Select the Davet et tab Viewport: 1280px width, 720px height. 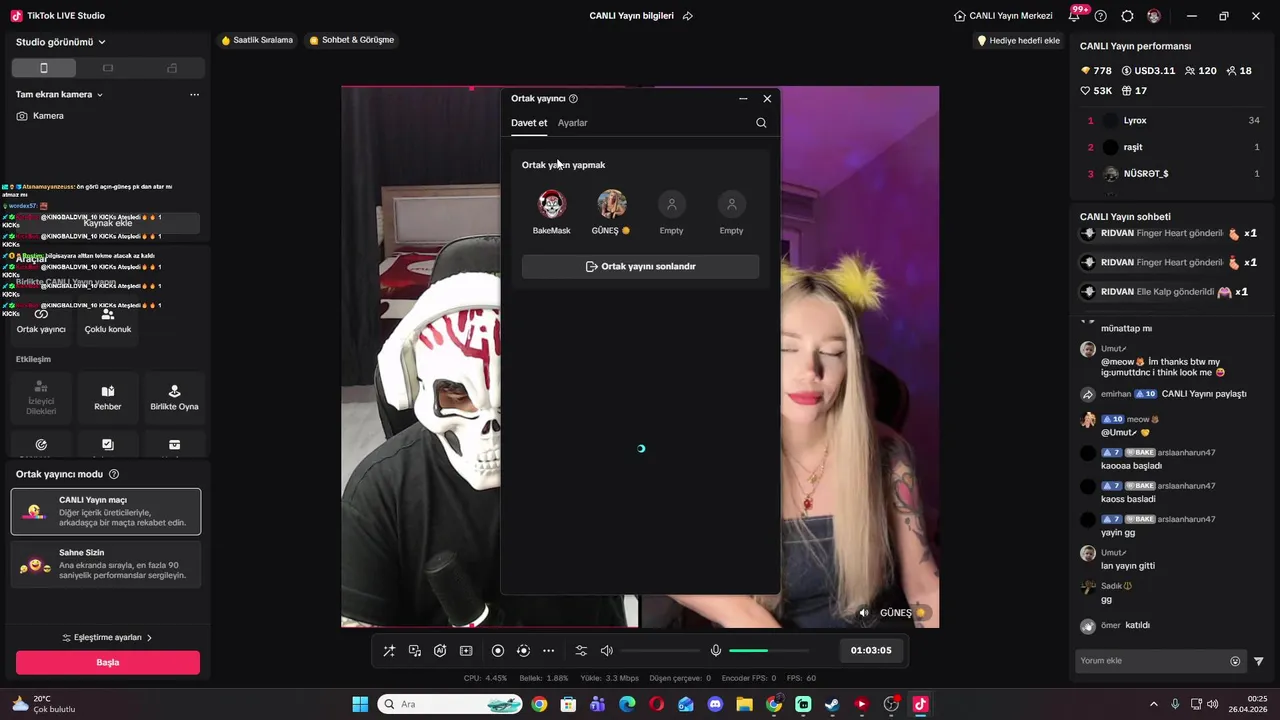pos(529,123)
